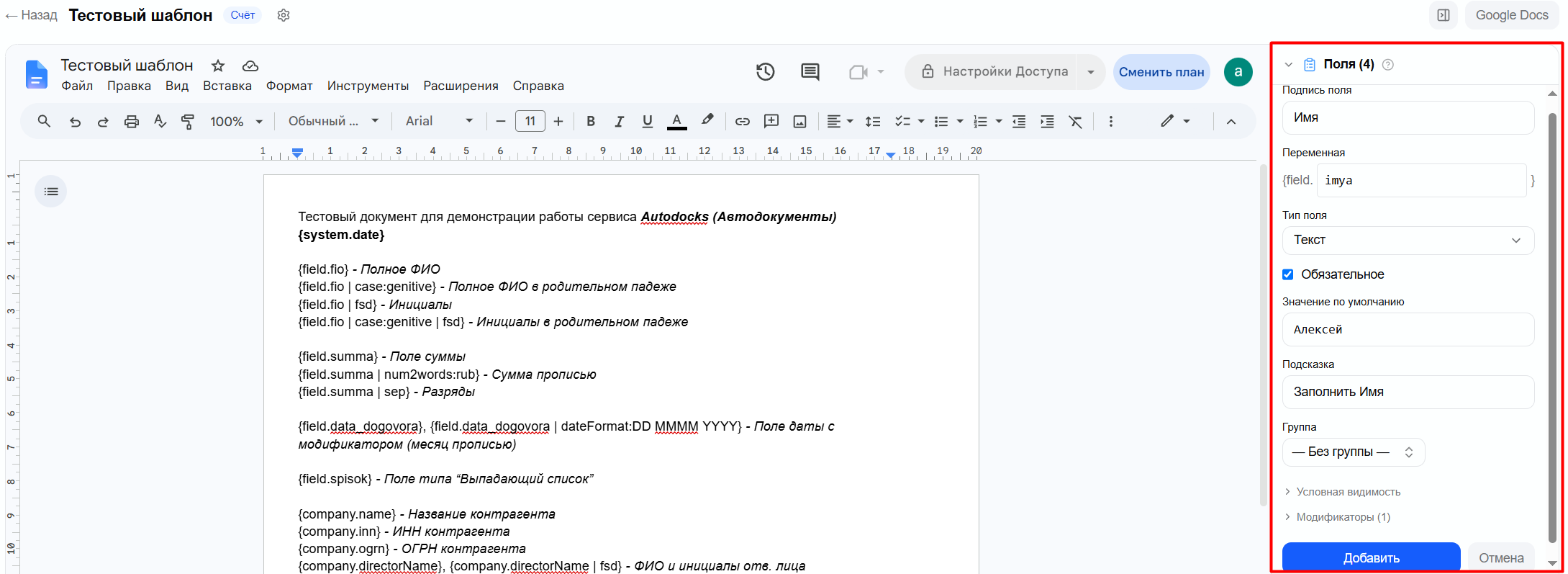
Task: Open the Инструменты menu
Action: point(368,86)
